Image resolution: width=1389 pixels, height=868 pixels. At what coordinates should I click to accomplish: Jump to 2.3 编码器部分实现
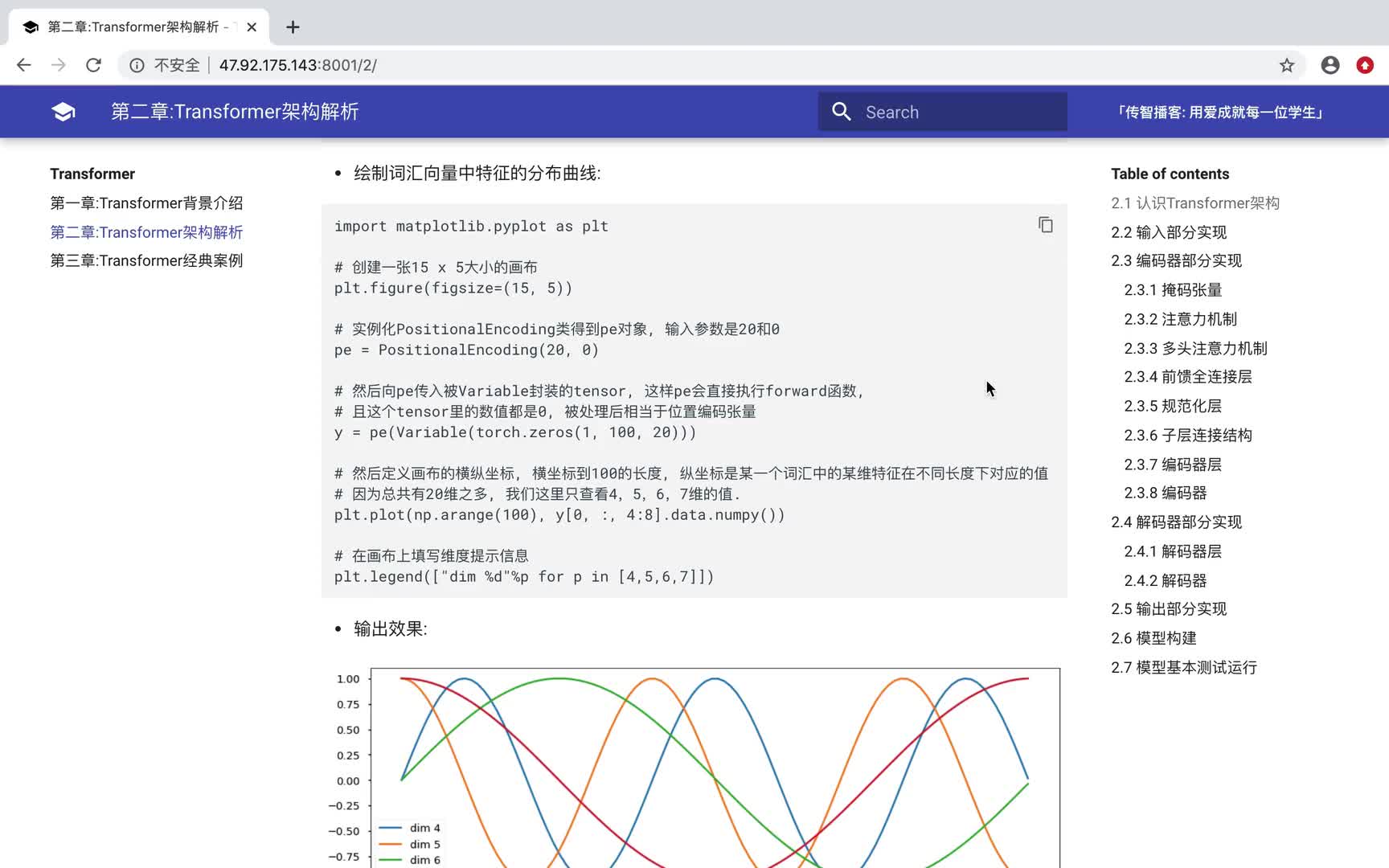click(x=1177, y=260)
